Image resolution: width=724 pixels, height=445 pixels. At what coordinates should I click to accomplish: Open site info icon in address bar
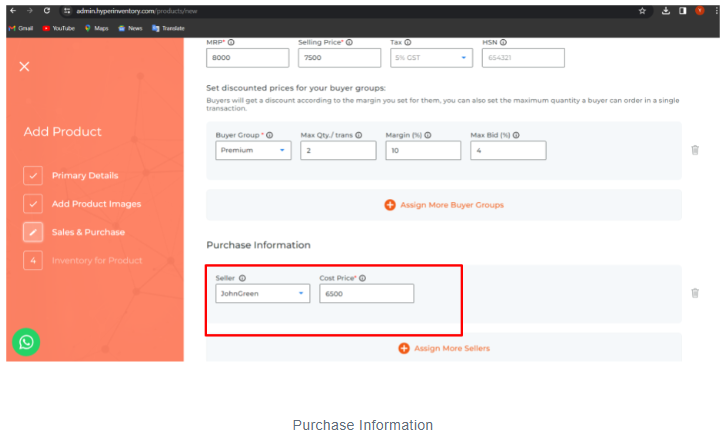[x=67, y=11]
